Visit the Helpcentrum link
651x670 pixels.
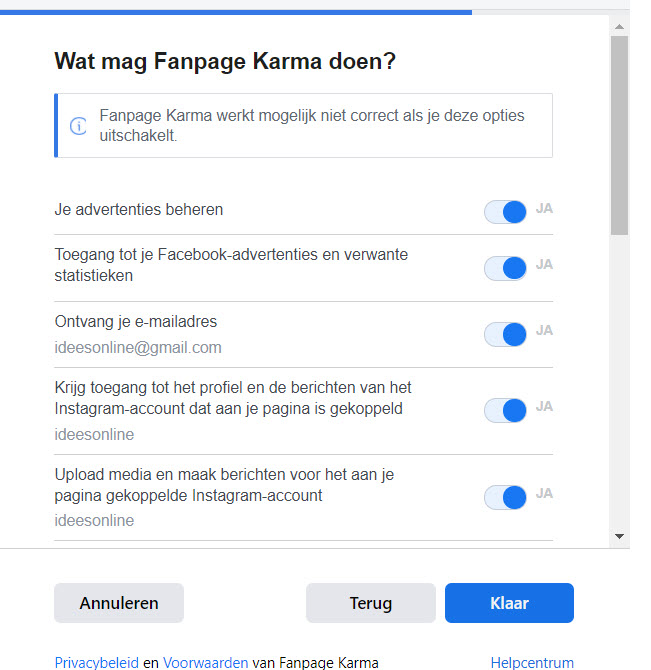pos(532,662)
